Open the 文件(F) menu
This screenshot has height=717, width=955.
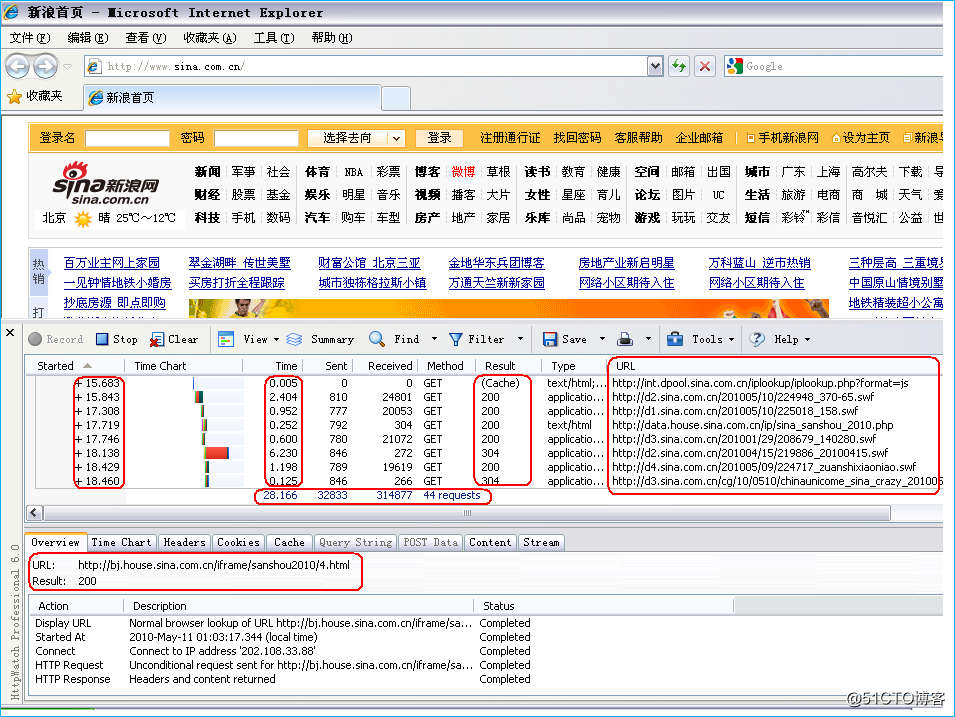point(30,38)
